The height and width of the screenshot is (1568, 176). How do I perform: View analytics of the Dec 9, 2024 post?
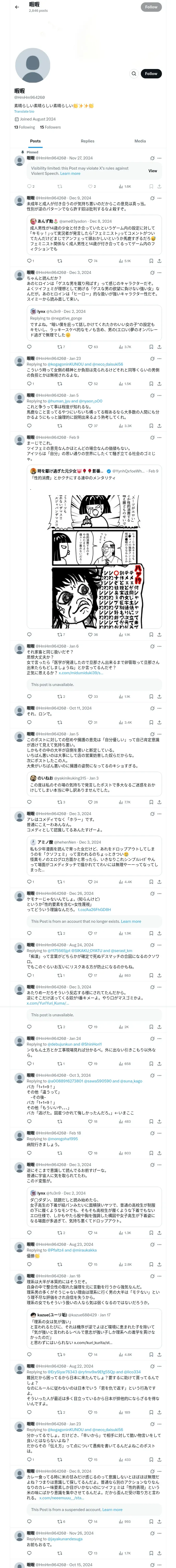pyautogui.click(x=126, y=261)
